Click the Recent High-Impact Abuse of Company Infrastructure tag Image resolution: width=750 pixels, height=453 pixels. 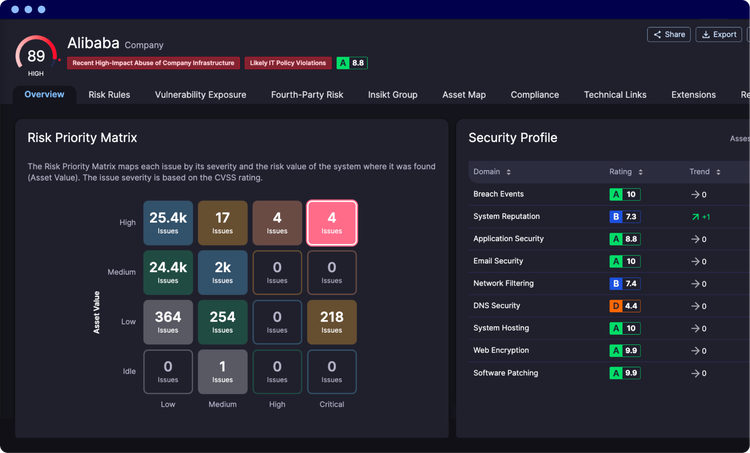point(154,63)
